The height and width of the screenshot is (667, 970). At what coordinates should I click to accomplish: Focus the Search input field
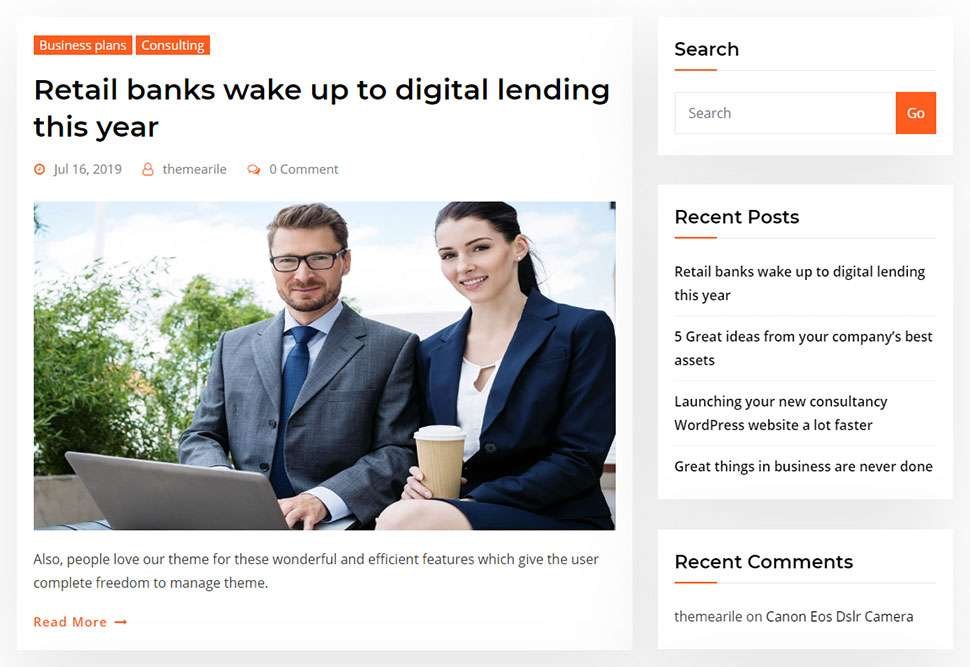coord(785,113)
